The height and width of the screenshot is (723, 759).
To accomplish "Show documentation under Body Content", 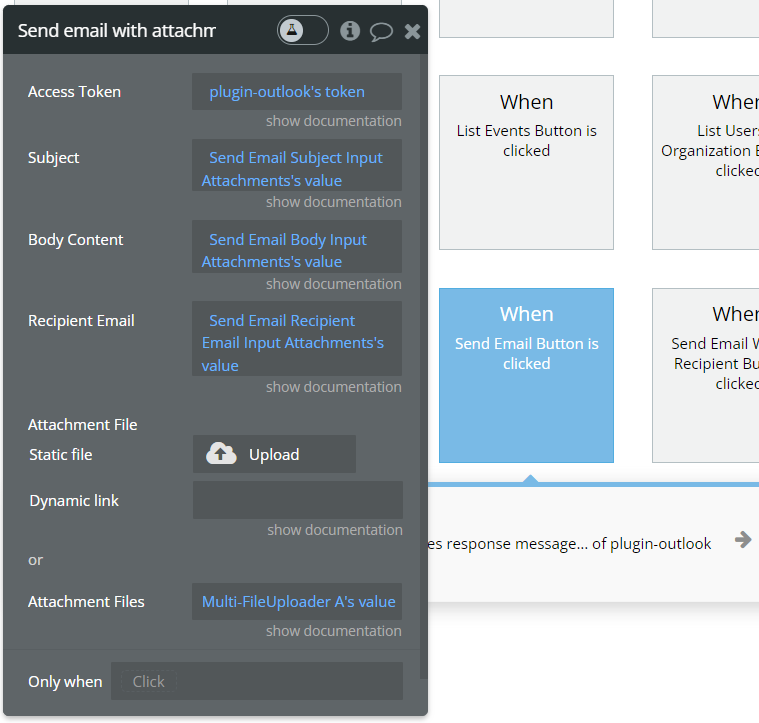I will [333, 284].
